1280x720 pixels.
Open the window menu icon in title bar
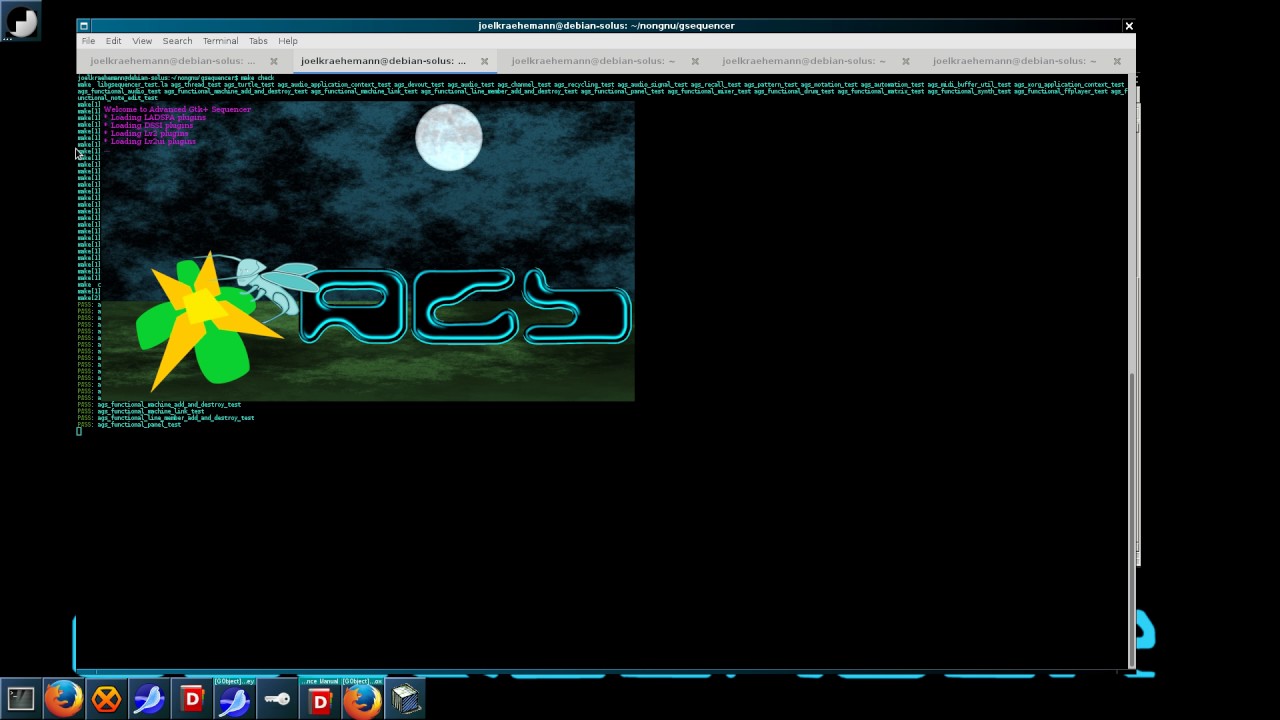(84, 26)
